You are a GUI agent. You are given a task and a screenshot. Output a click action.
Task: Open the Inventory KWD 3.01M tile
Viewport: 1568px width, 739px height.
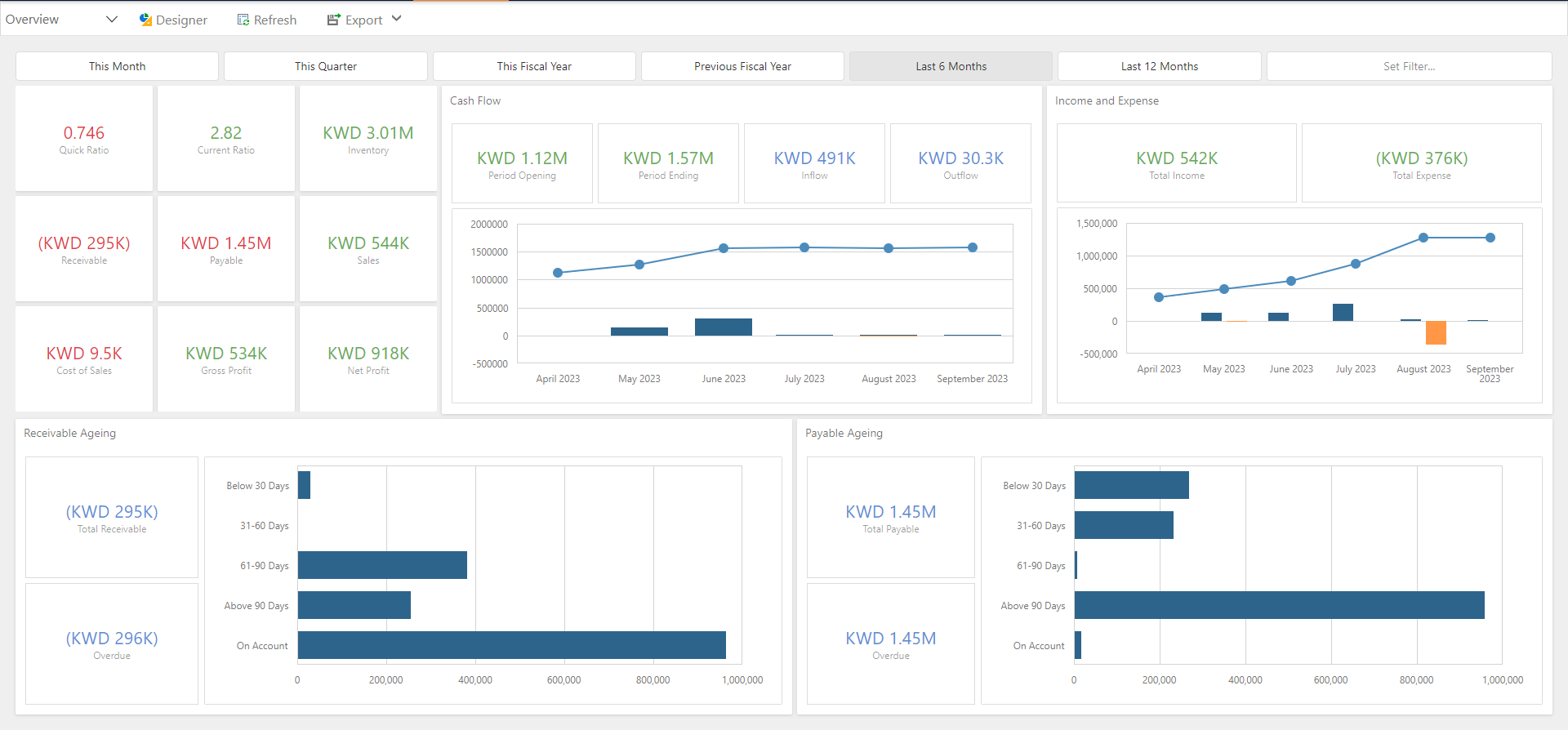[368, 139]
